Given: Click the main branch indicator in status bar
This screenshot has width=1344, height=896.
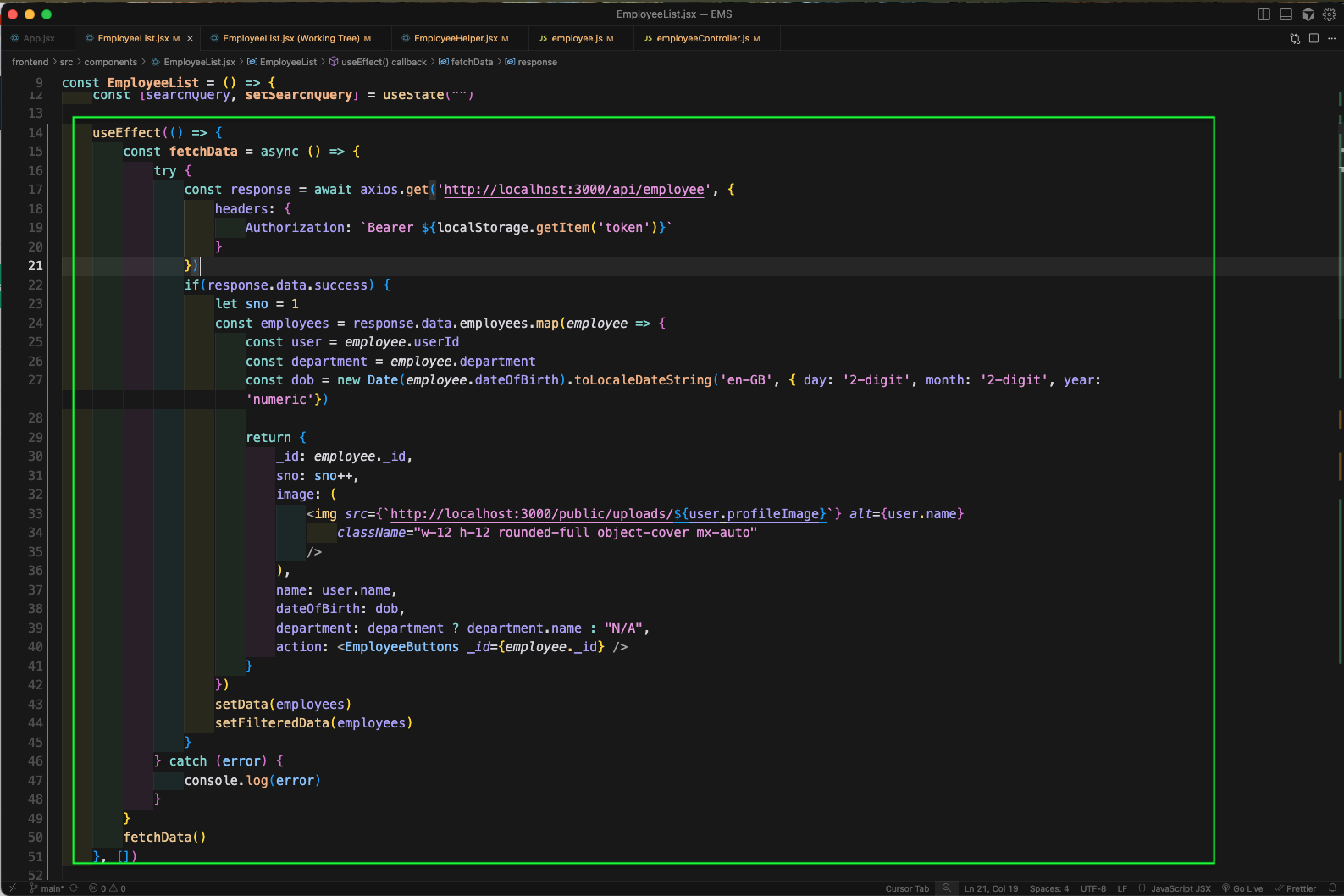Looking at the screenshot, I should tap(47, 888).
